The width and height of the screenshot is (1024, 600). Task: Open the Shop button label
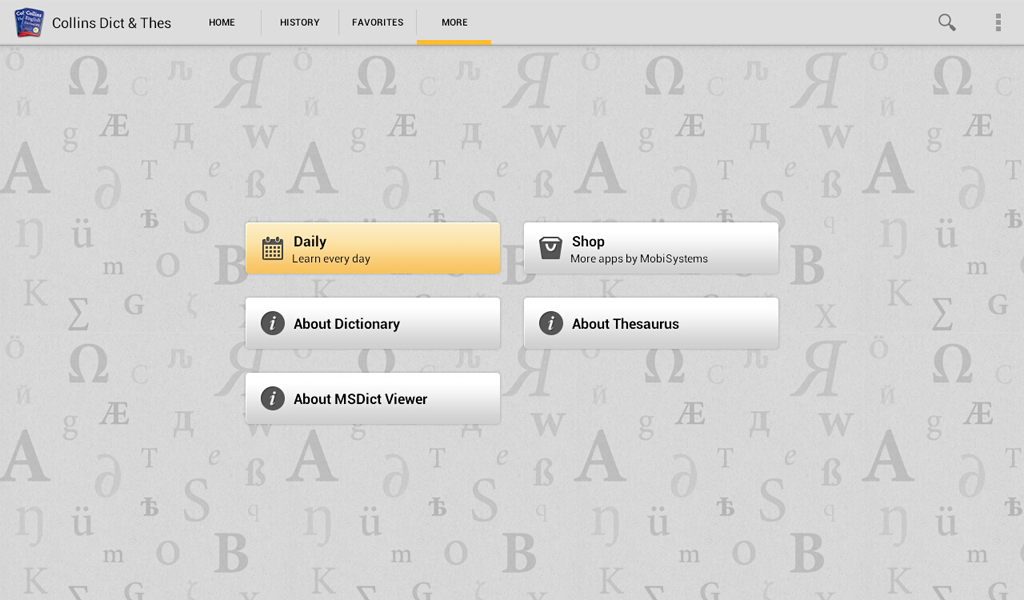point(588,242)
